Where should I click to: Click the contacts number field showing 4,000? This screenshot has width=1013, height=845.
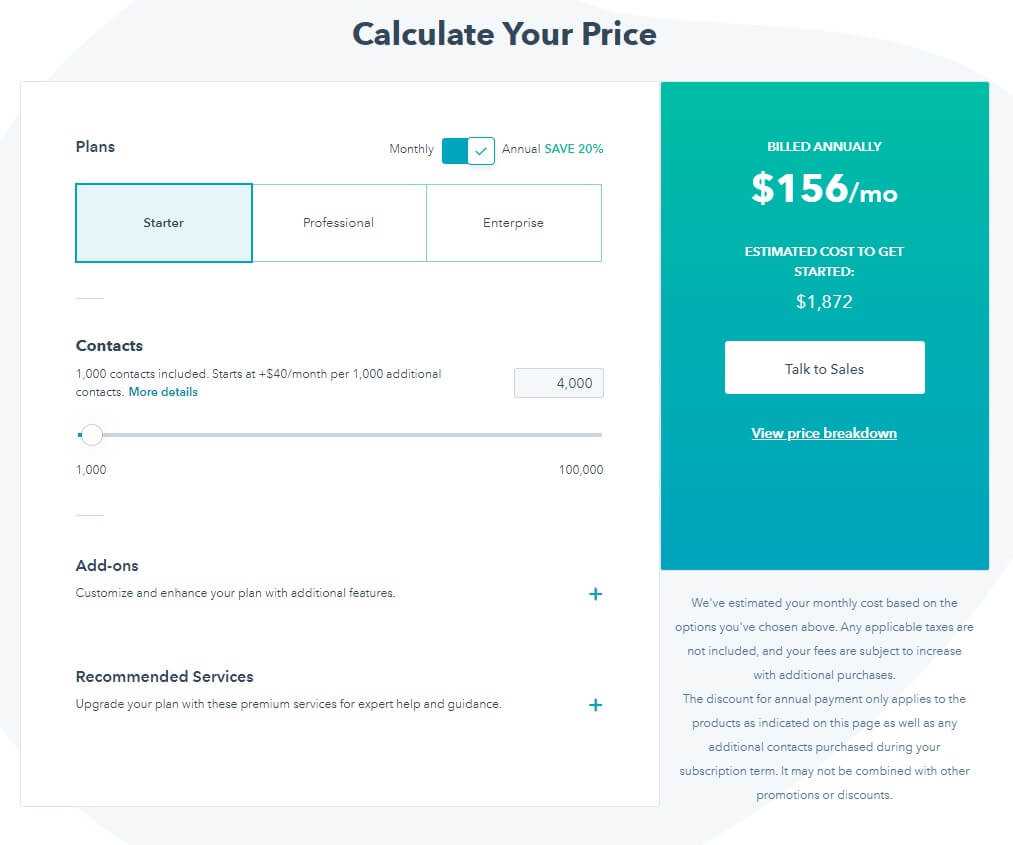[x=559, y=383]
